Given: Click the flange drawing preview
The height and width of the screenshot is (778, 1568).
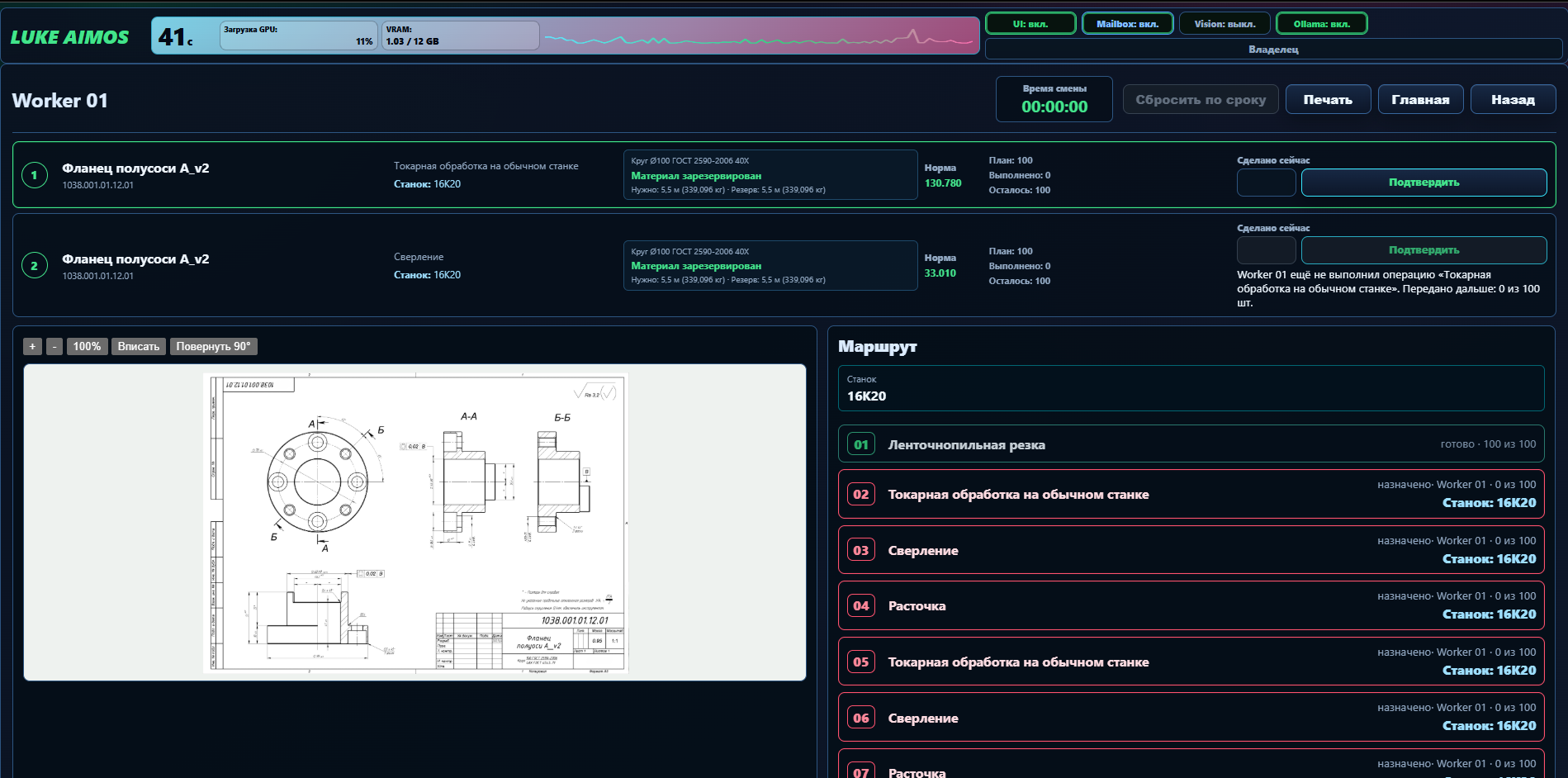Looking at the screenshot, I should coord(415,522).
